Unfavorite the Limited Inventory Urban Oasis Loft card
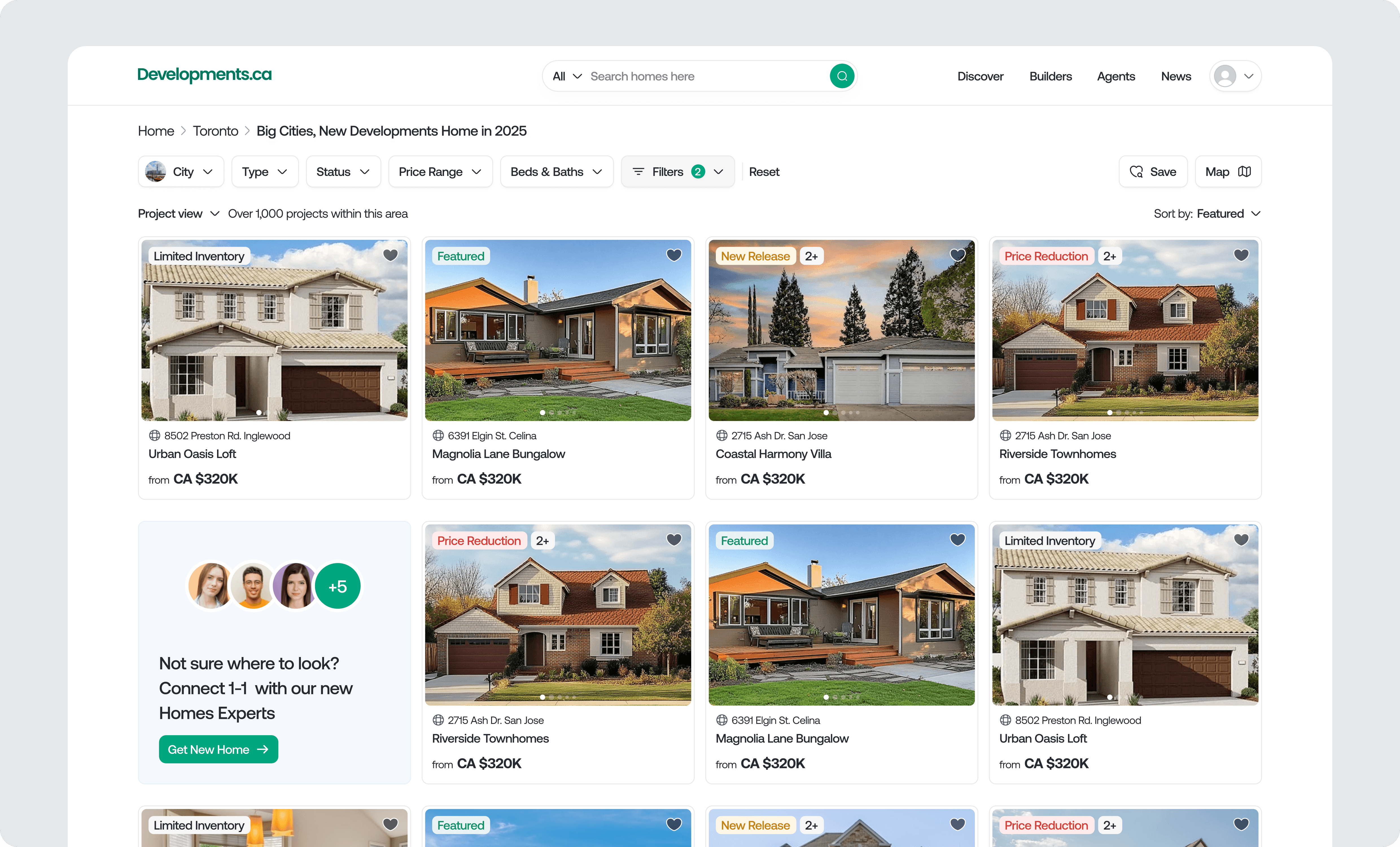1400x847 pixels. click(1241, 539)
